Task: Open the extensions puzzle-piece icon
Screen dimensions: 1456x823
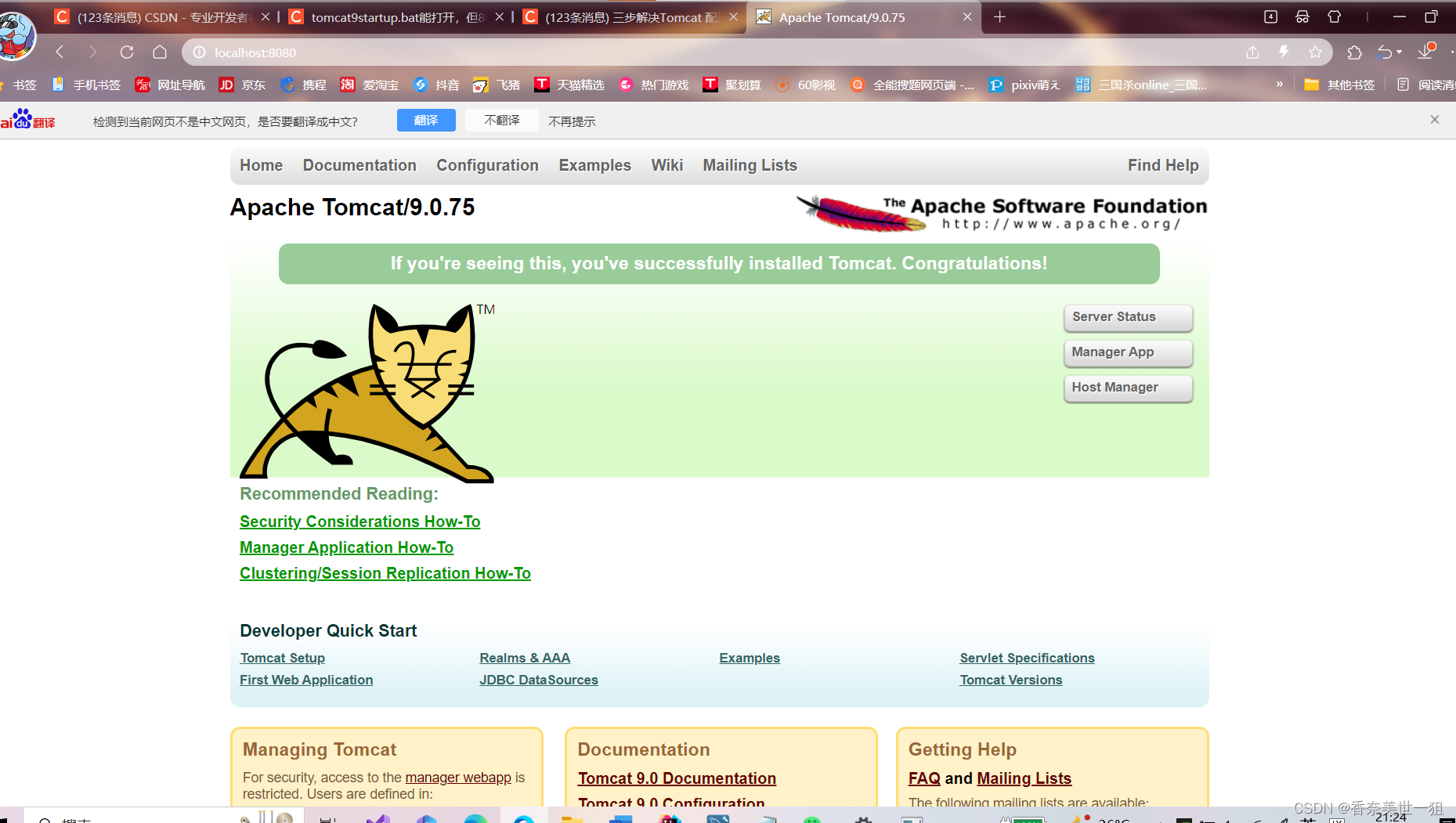Action: (x=1355, y=52)
